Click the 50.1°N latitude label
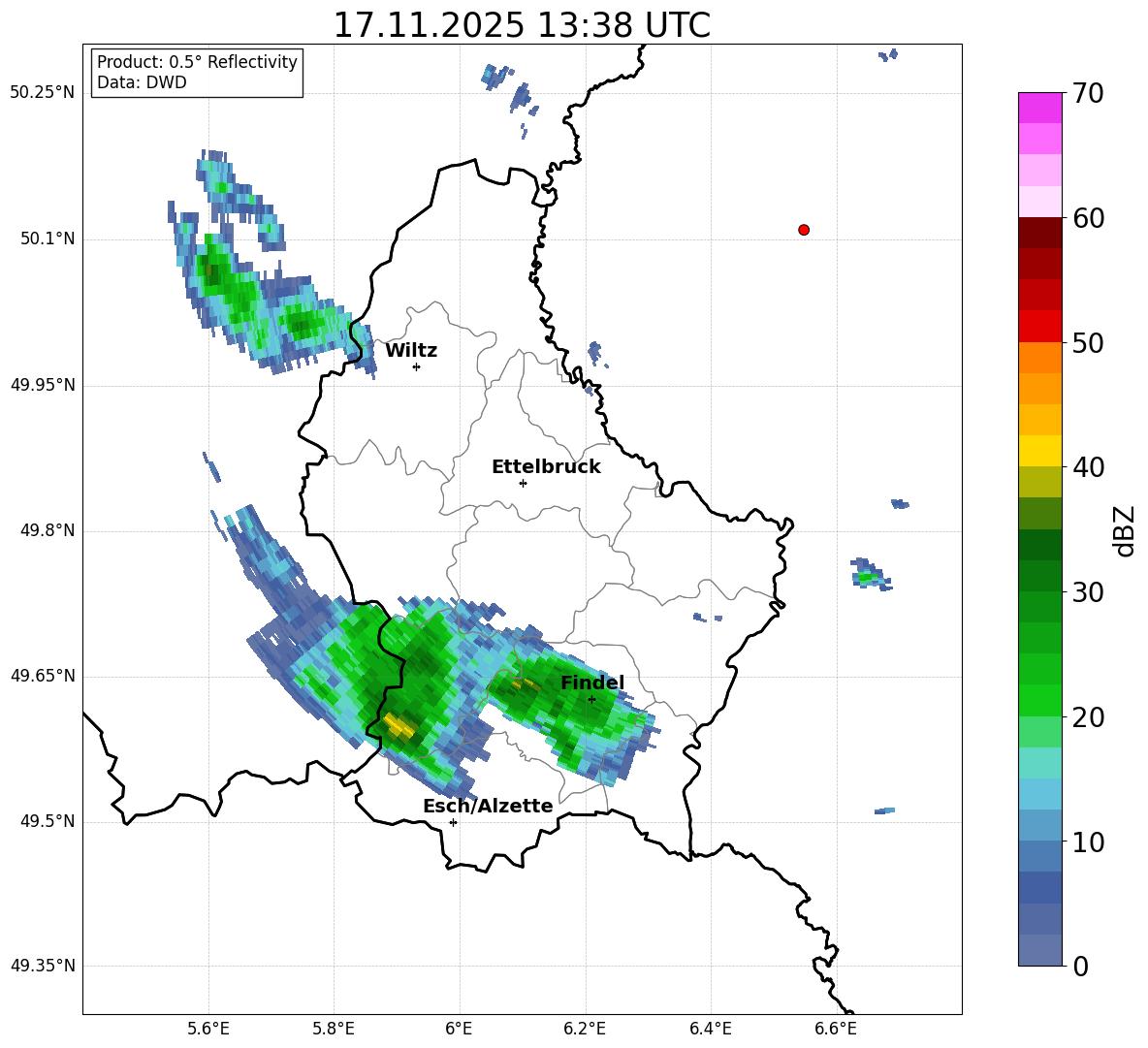 click(47, 239)
